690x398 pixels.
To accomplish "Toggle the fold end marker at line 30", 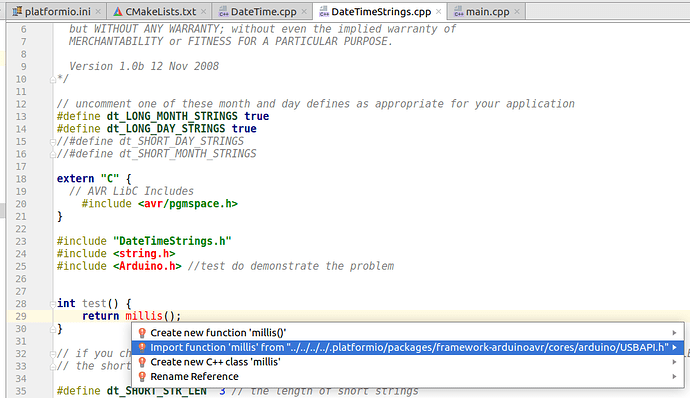I will coord(53,329).
